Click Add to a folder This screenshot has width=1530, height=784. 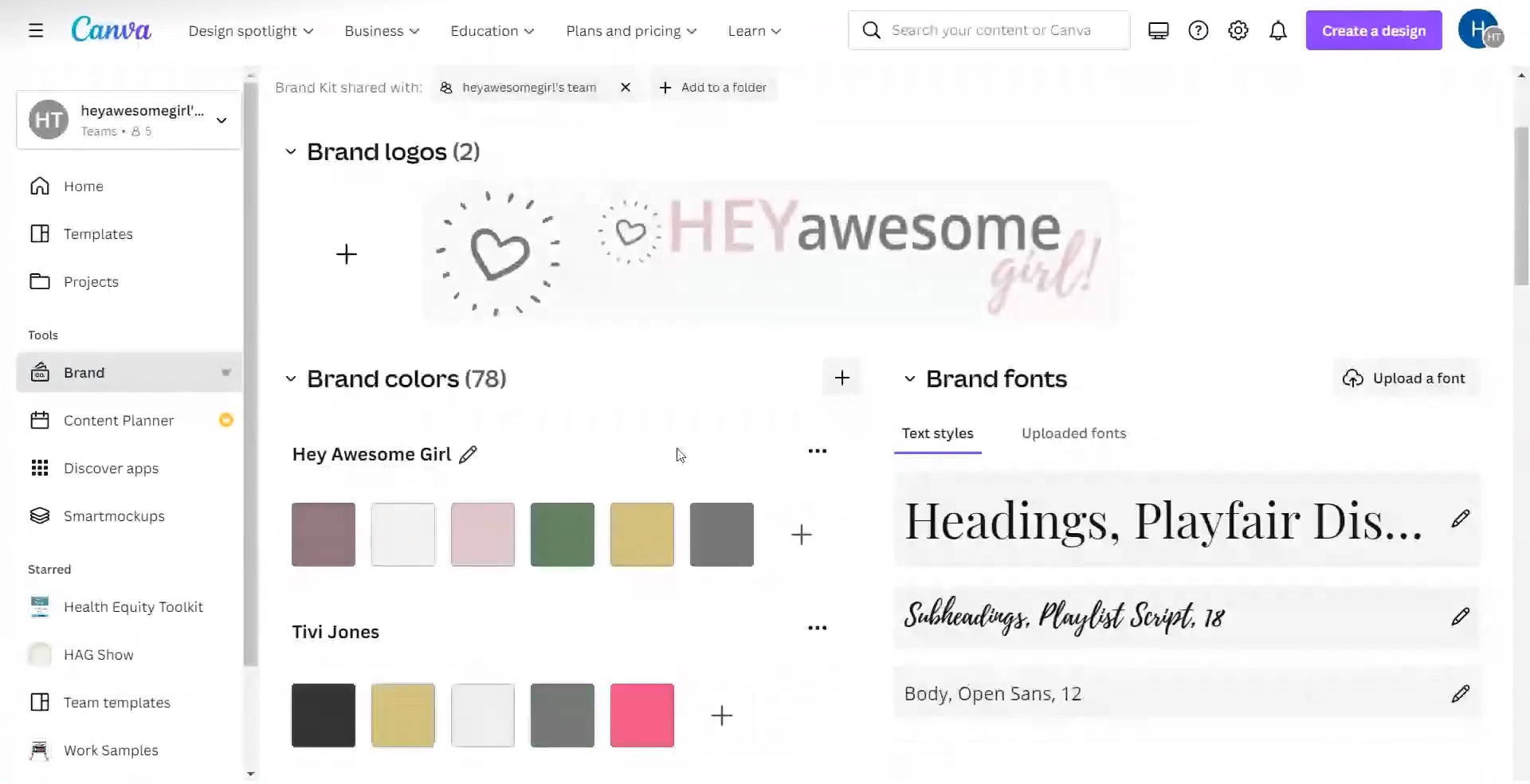coord(714,88)
